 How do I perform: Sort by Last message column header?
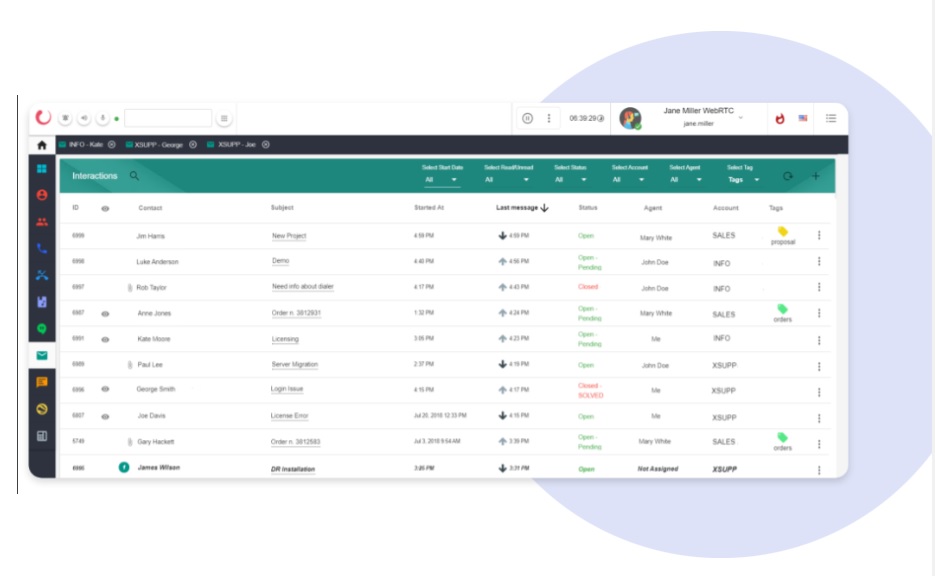tap(522, 208)
